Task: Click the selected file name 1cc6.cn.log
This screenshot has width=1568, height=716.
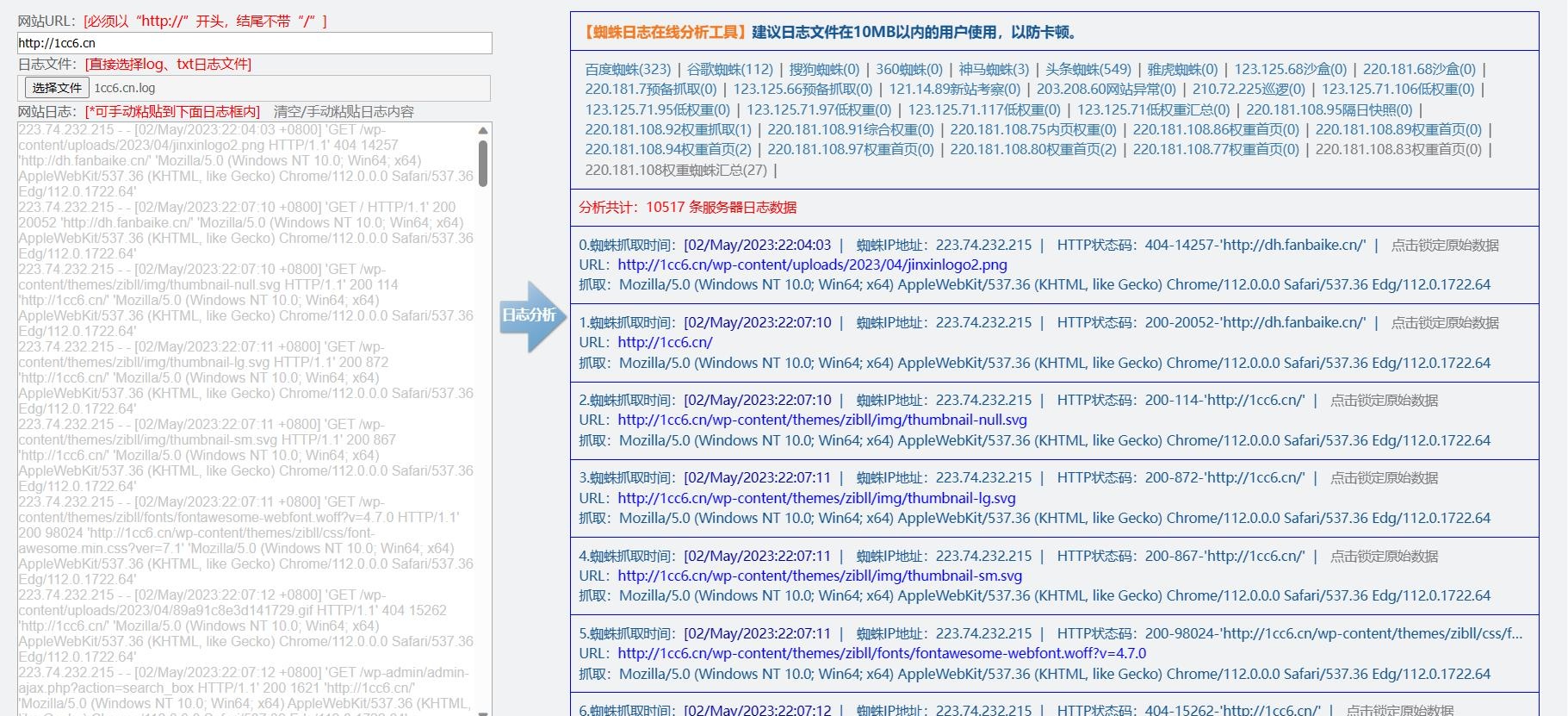Action: (124, 88)
